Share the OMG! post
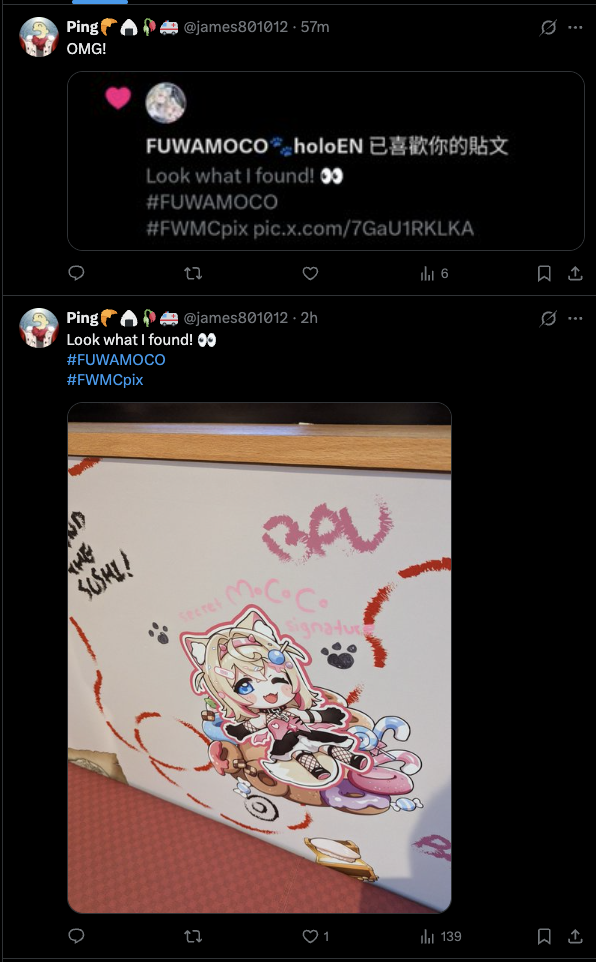The image size is (596, 962). pyautogui.click(x=575, y=273)
